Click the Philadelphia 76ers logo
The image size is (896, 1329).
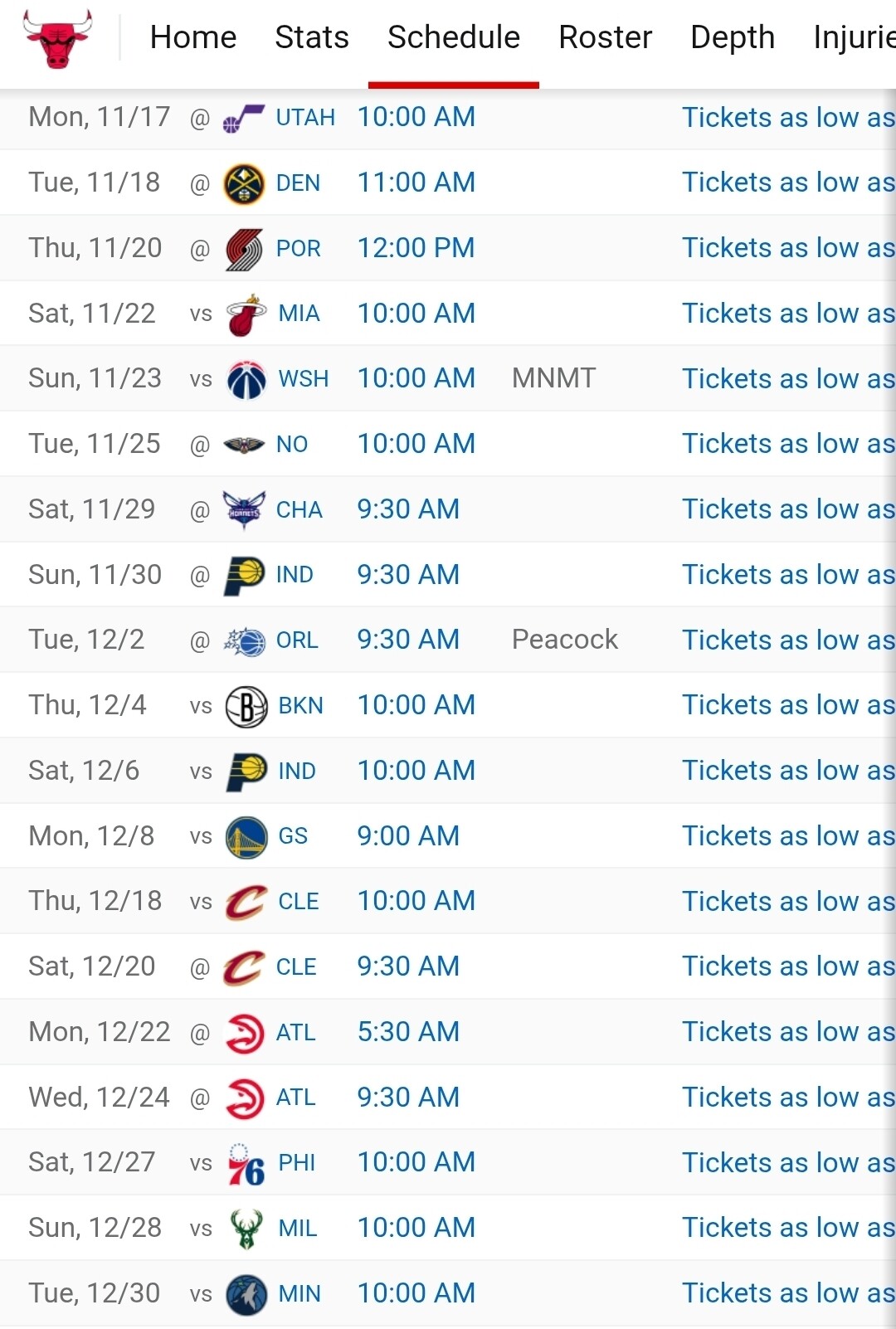pos(246,1163)
